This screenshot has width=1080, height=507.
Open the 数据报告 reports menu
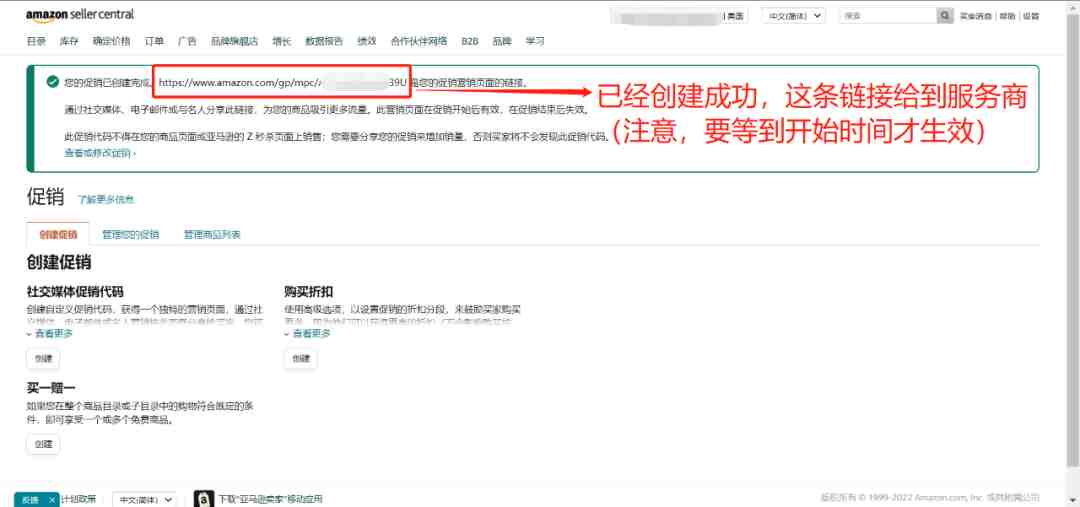point(324,41)
